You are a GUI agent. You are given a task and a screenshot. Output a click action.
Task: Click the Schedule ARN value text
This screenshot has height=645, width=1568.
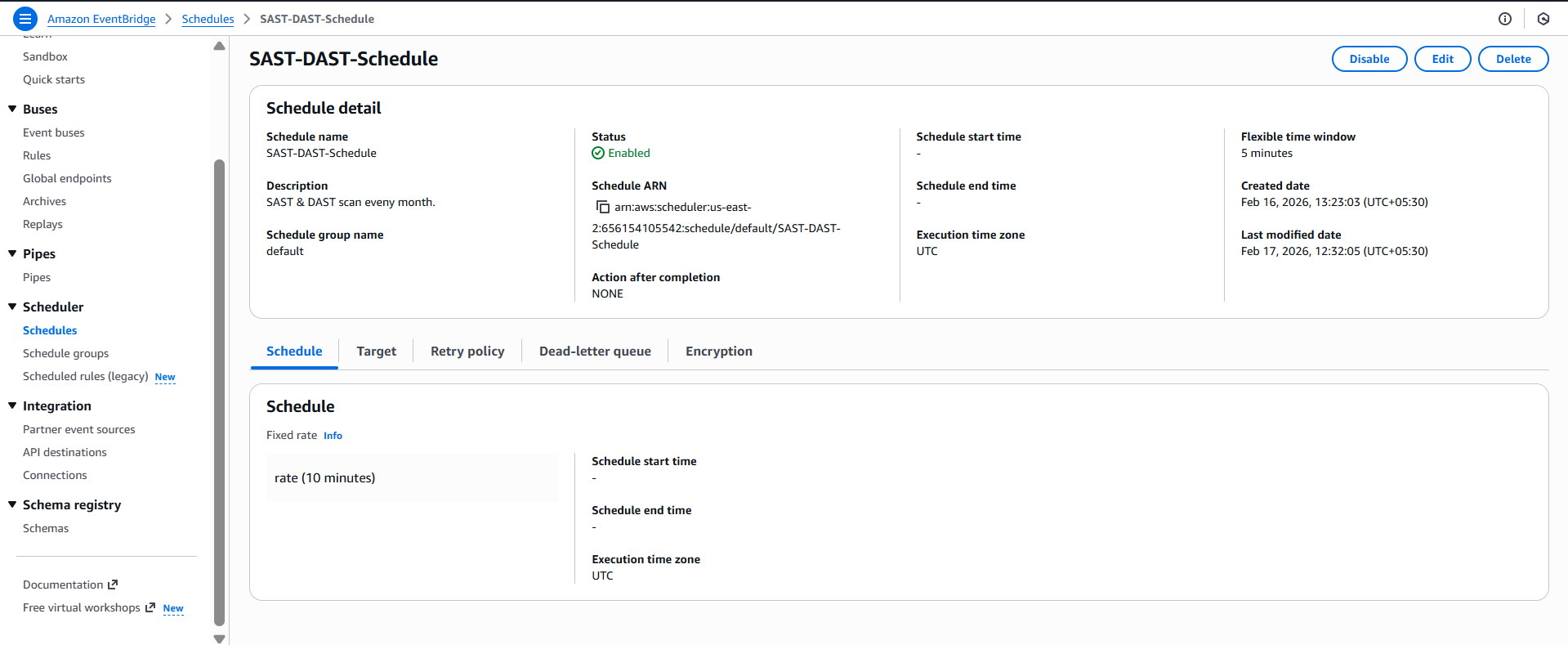point(716,226)
